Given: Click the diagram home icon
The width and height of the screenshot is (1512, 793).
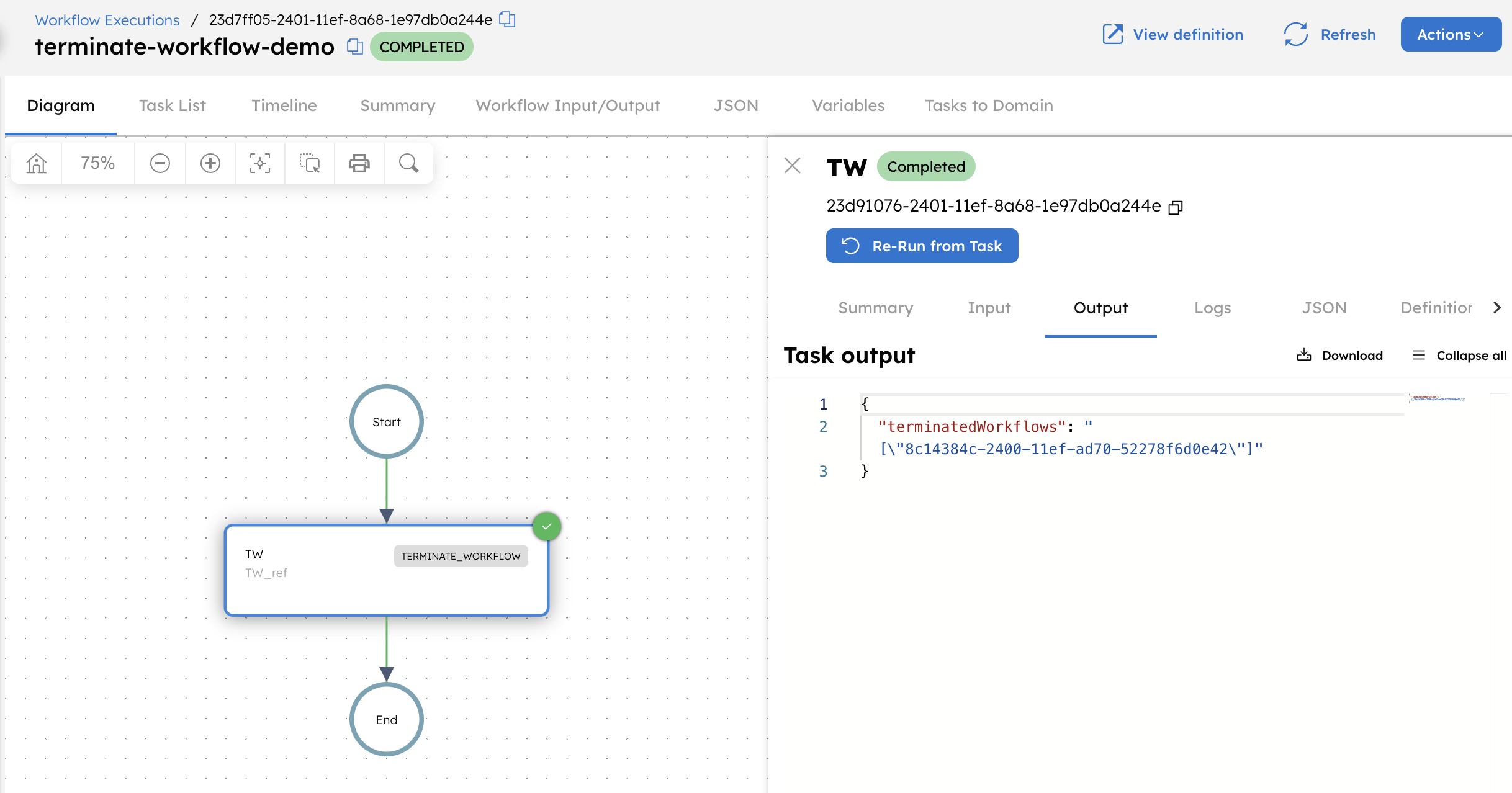Looking at the screenshot, I should coord(37,163).
